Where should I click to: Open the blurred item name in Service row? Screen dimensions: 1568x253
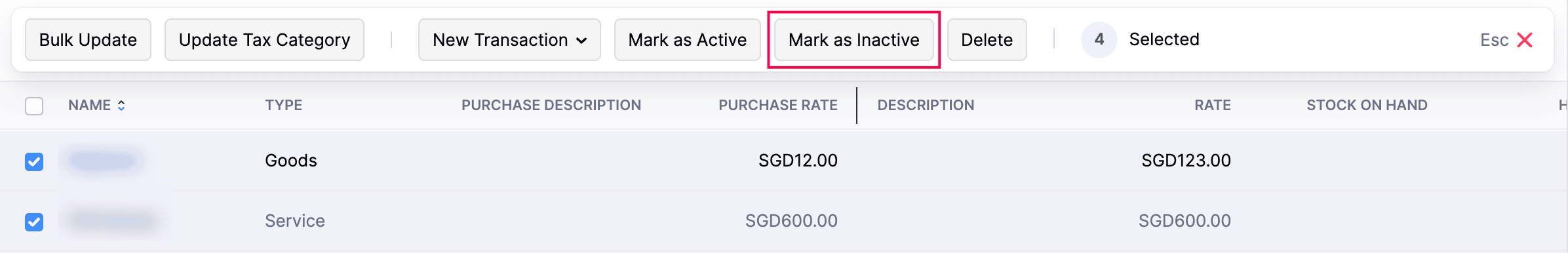(113, 221)
